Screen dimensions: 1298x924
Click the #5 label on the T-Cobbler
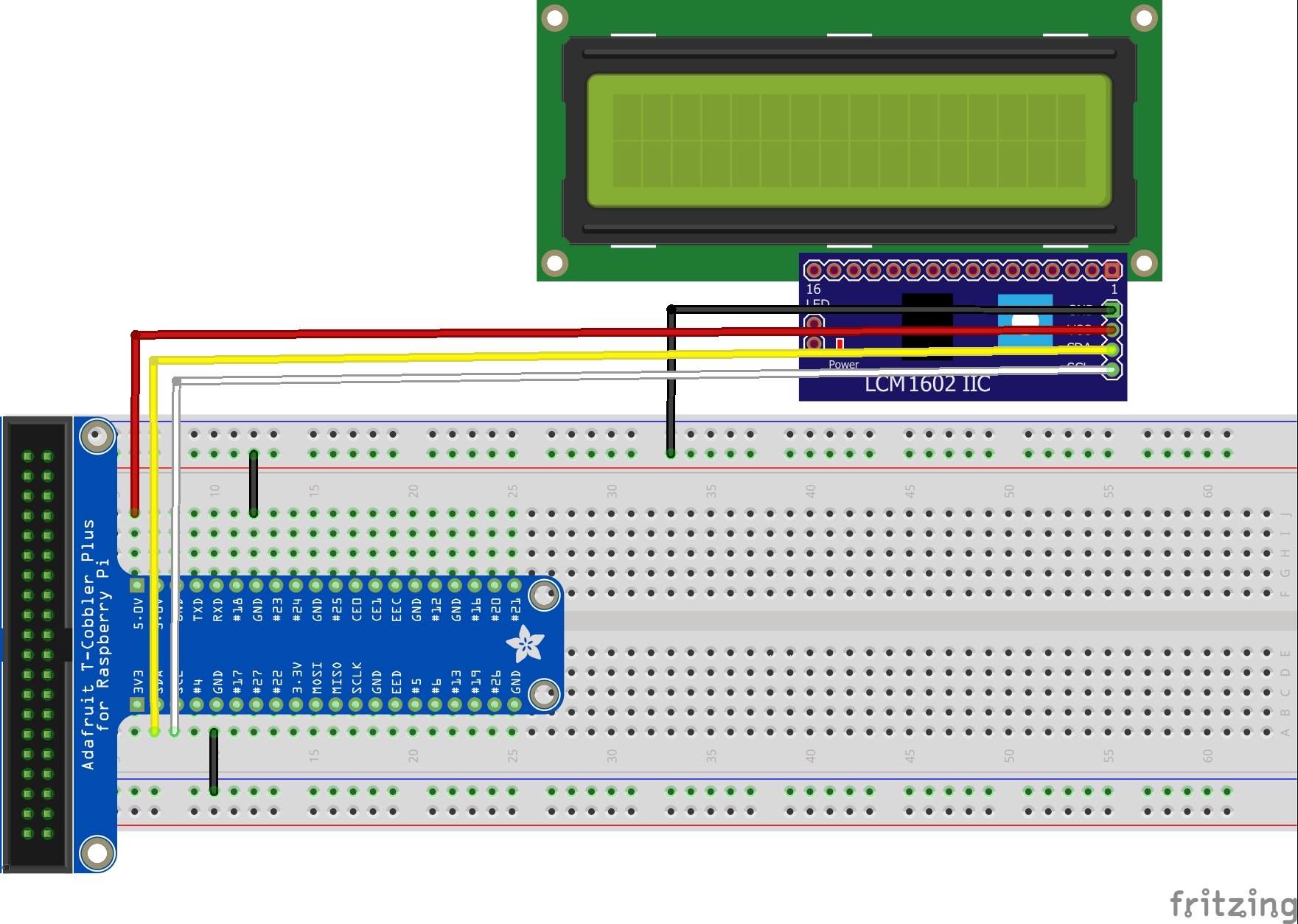click(x=416, y=686)
